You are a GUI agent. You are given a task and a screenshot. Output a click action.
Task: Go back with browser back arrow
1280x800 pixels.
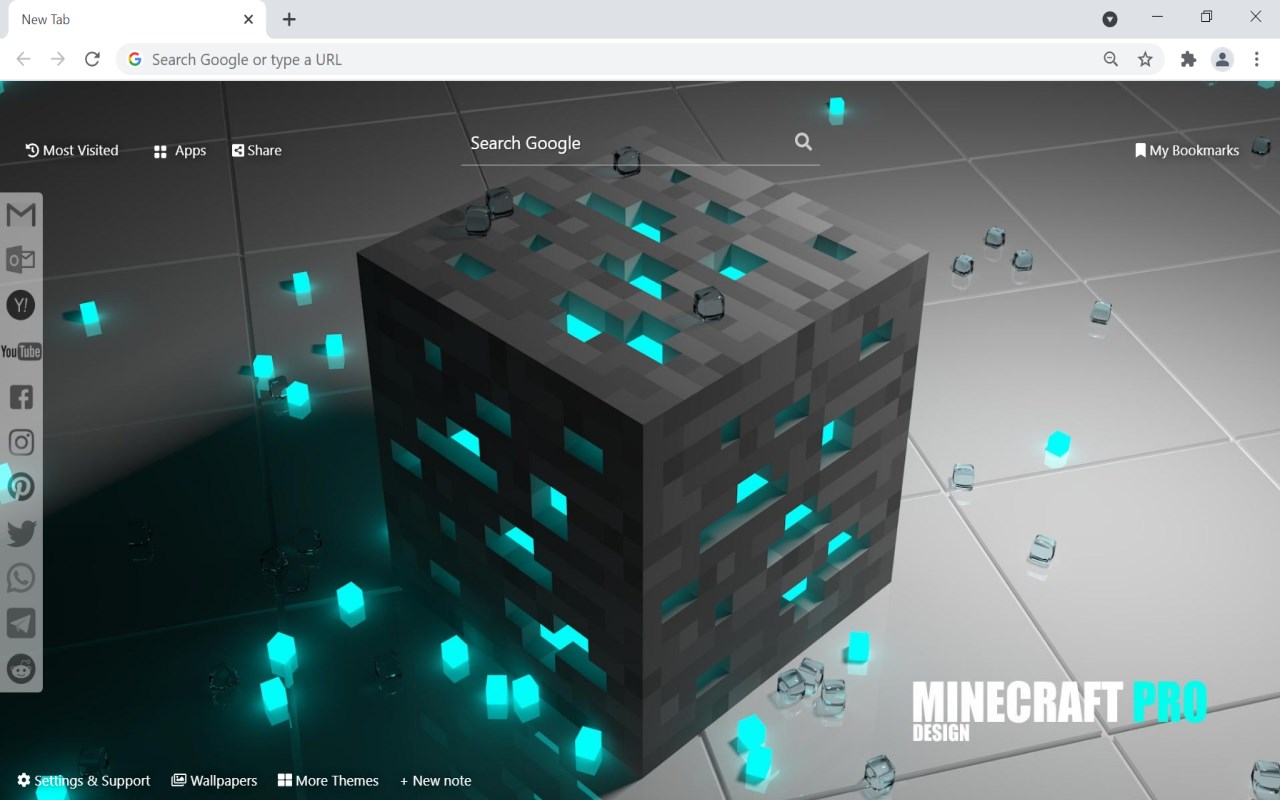click(24, 59)
